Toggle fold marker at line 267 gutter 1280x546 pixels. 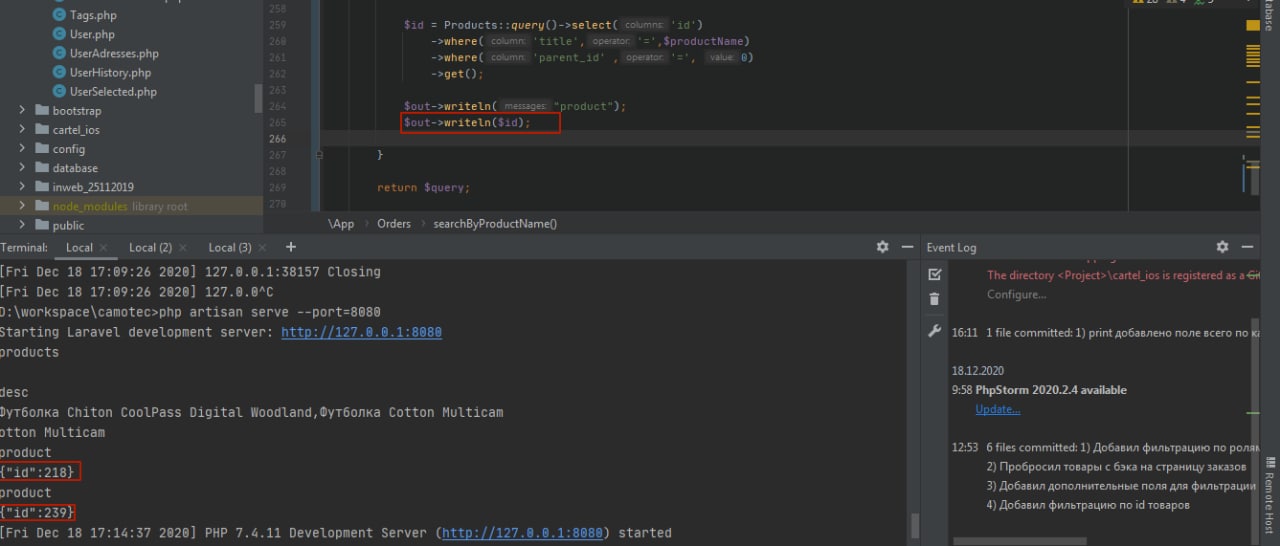[319, 155]
